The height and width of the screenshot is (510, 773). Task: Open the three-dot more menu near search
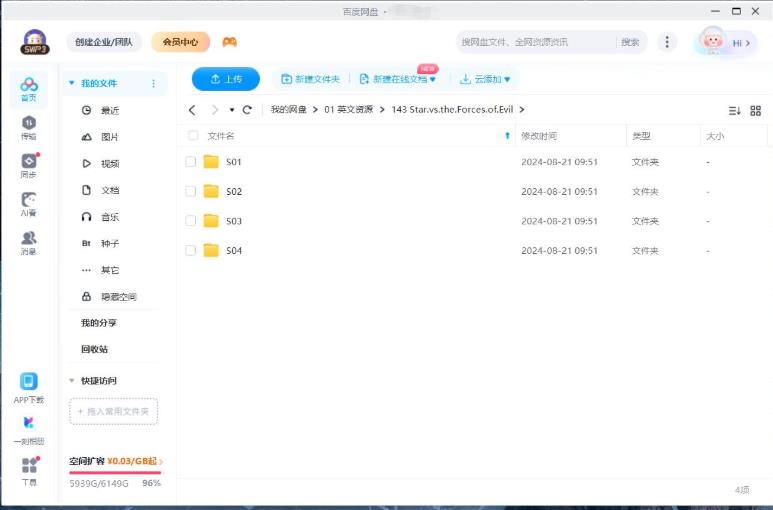coord(667,42)
